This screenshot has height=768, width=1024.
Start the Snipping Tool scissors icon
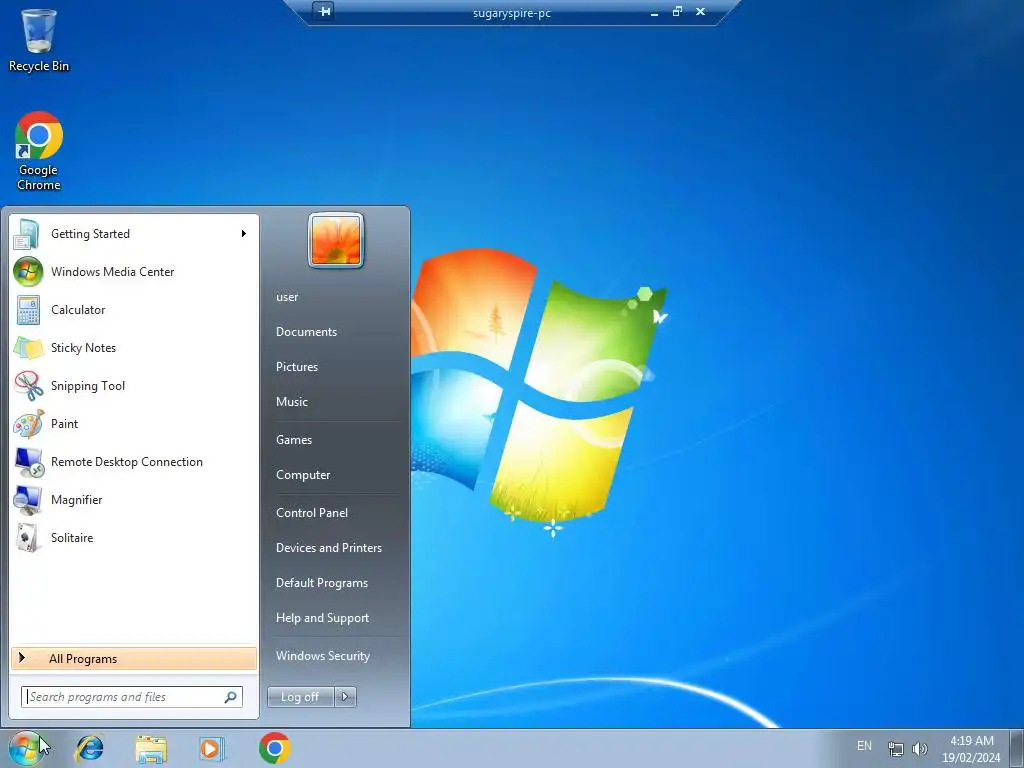pyautogui.click(x=28, y=385)
